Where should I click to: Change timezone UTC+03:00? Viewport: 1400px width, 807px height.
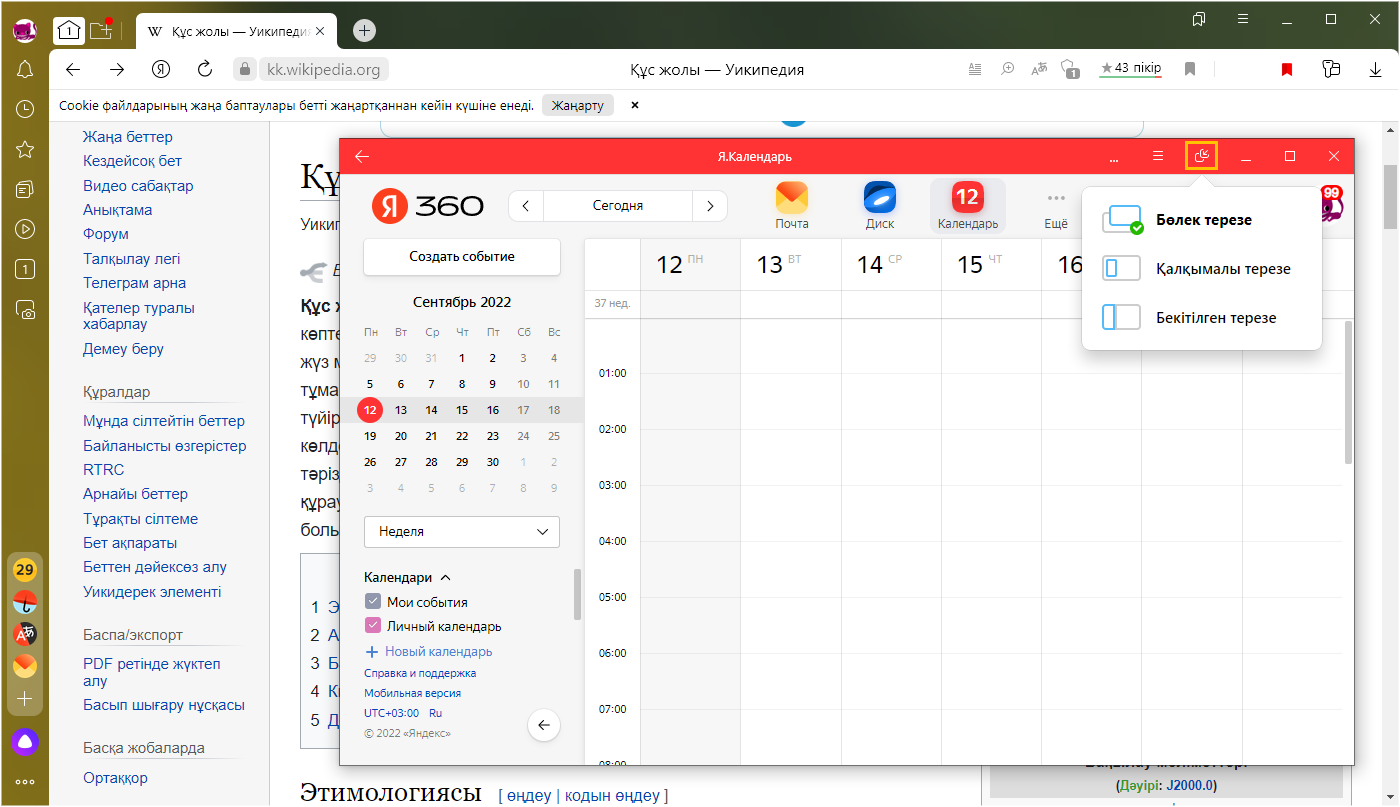coord(391,713)
